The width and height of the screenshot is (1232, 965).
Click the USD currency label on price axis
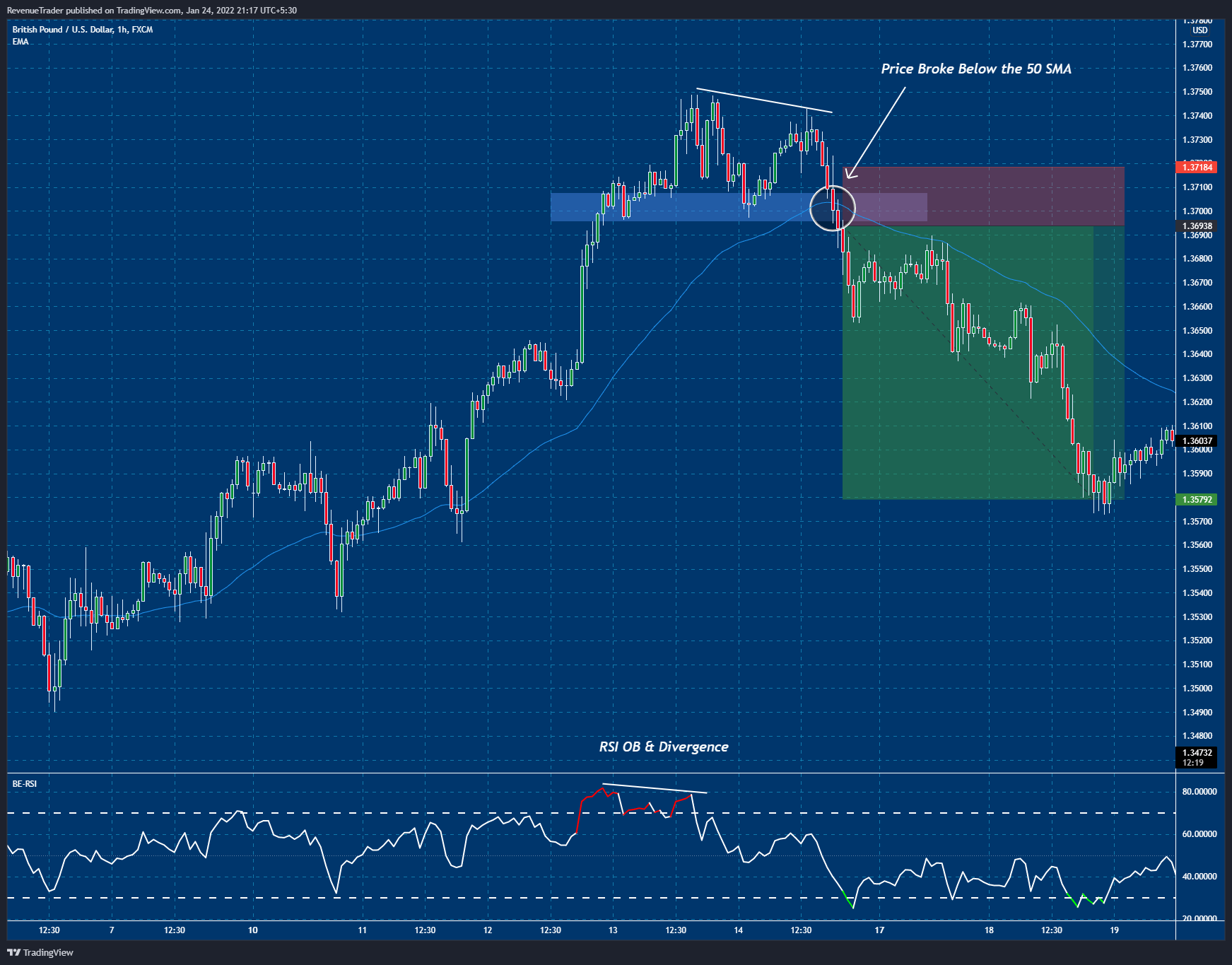pos(1199,30)
